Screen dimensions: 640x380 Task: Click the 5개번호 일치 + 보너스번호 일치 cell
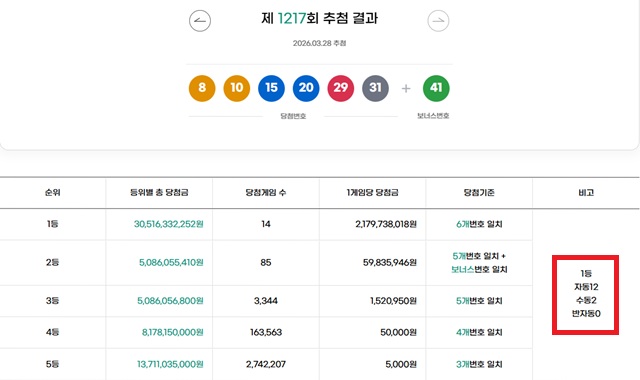point(479,263)
